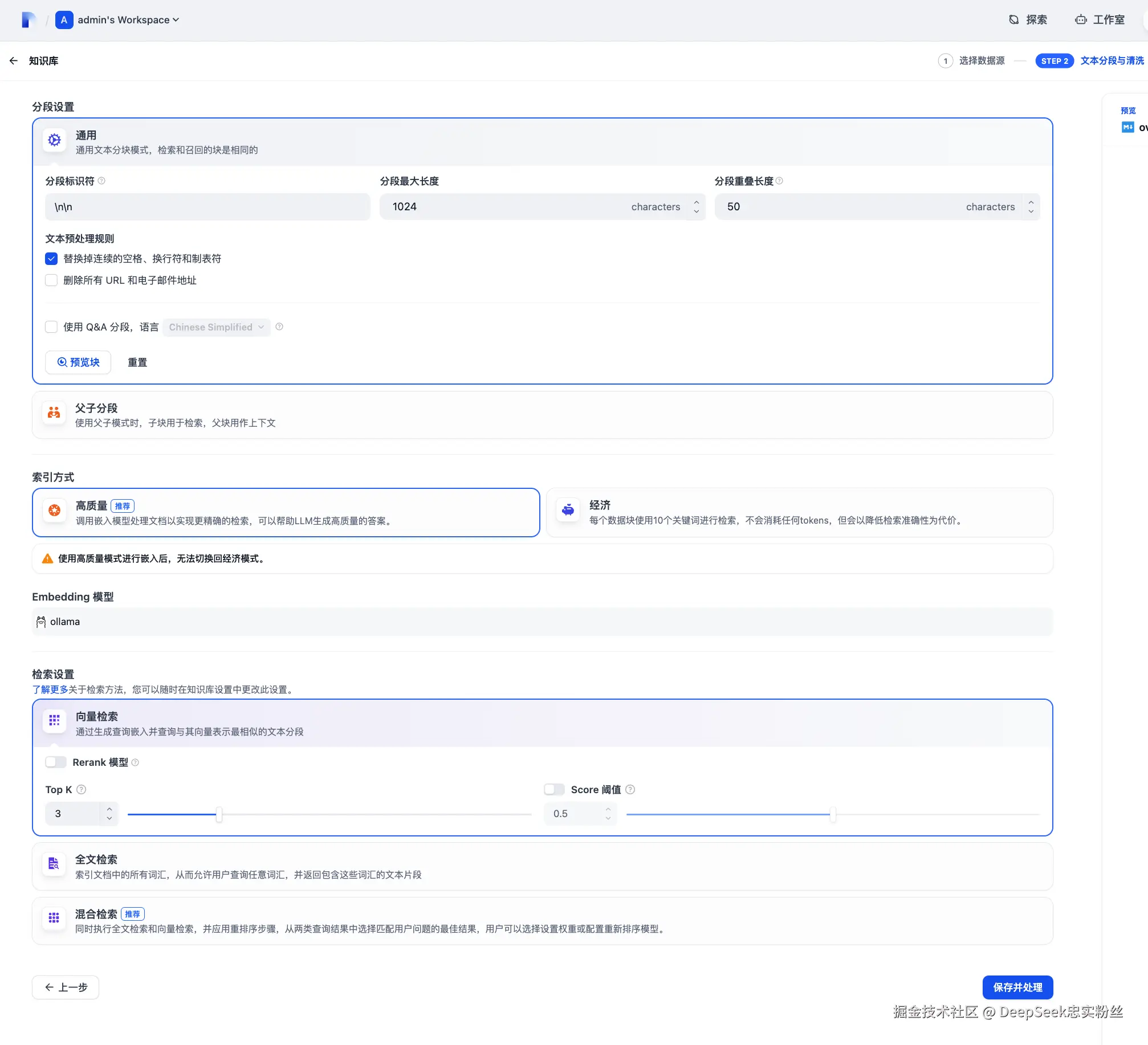Image resolution: width=1148 pixels, height=1045 pixels.
Task: Select the 父子分段 mode icon
Action: coord(54,413)
